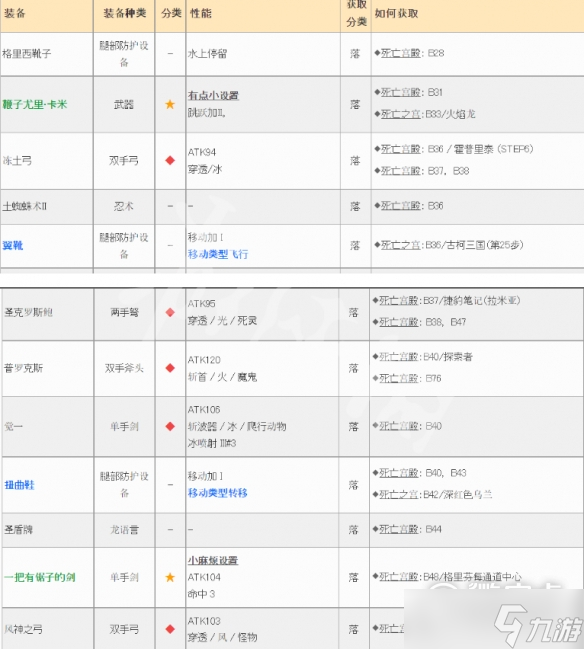Open the 翼靴 equipment link

[13, 245]
